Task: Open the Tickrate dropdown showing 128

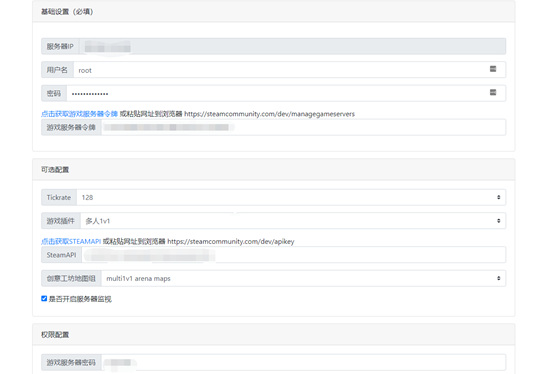Action: click(291, 197)
